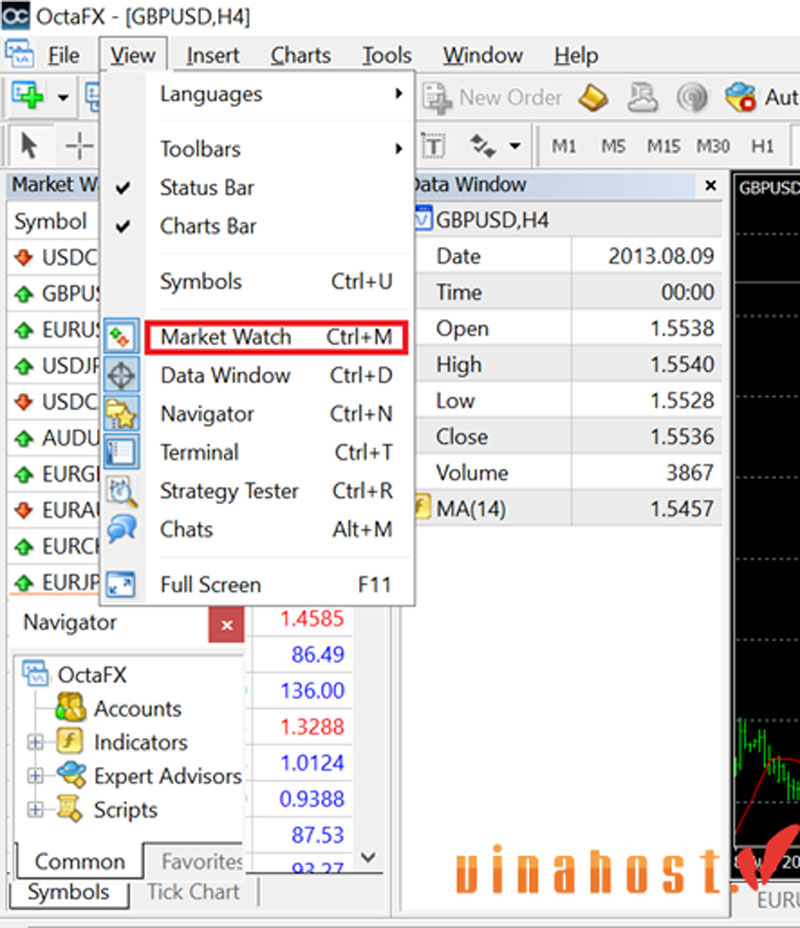Click the New Order button
This screenshot has width=800, height=928.
click(493, 98)
